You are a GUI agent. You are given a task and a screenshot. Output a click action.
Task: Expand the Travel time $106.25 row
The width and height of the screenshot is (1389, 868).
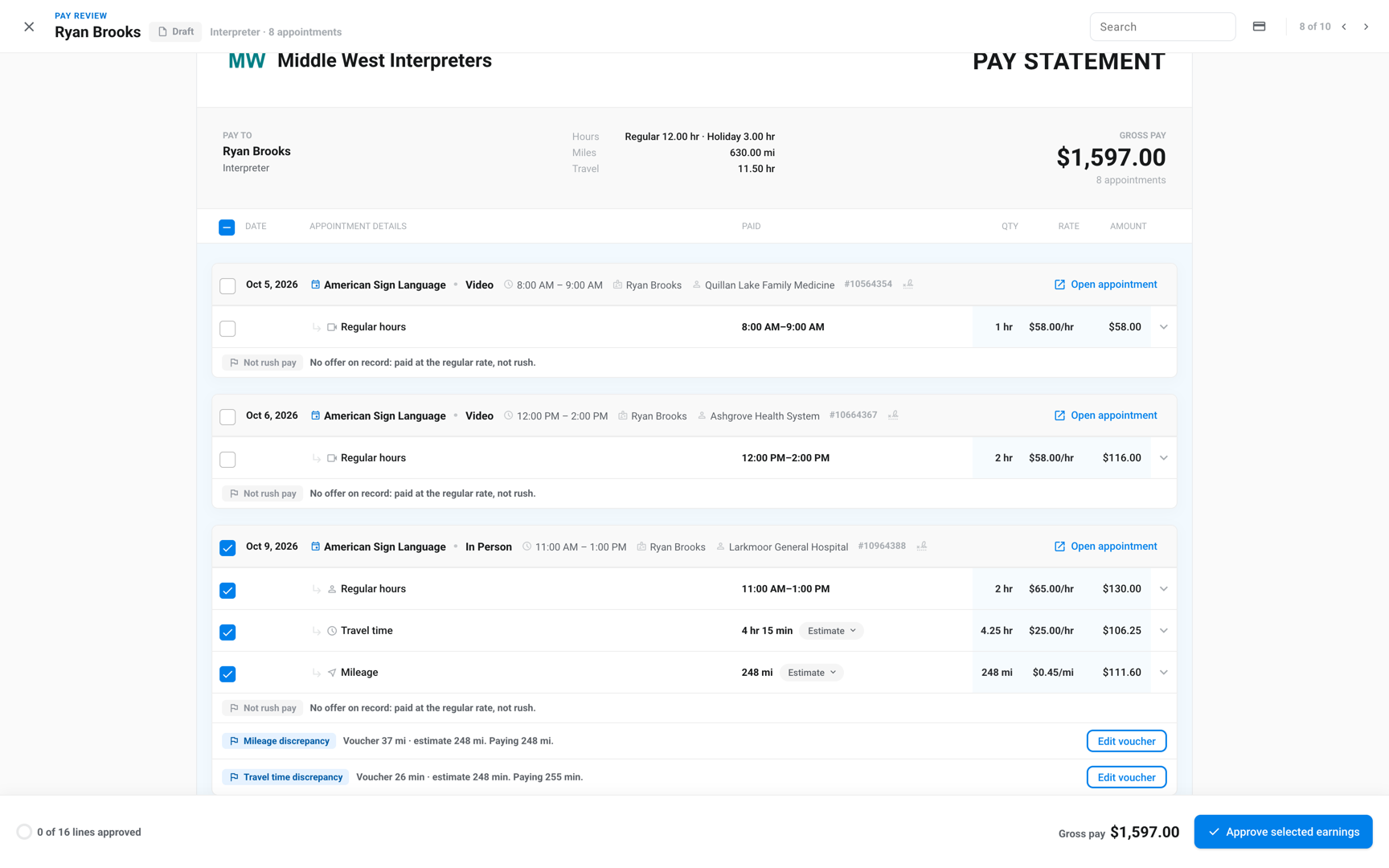coord(1163,631)
